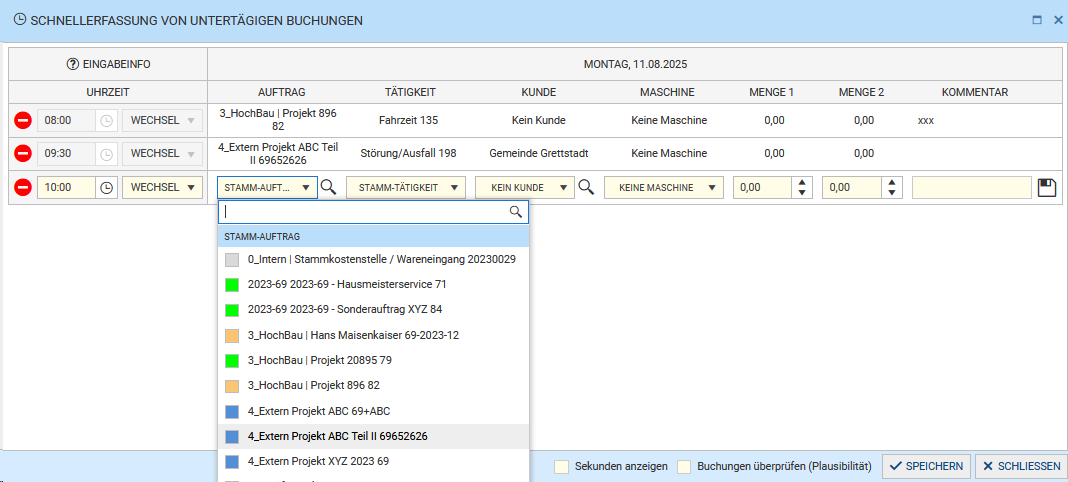
Task: Enable Sekunden anzeigen checkbox
Action: pos(562,466)
